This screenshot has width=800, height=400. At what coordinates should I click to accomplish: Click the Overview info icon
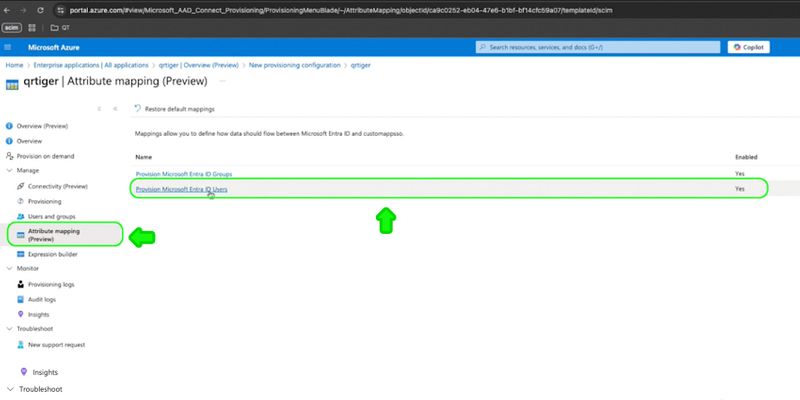tap(9, 141)
